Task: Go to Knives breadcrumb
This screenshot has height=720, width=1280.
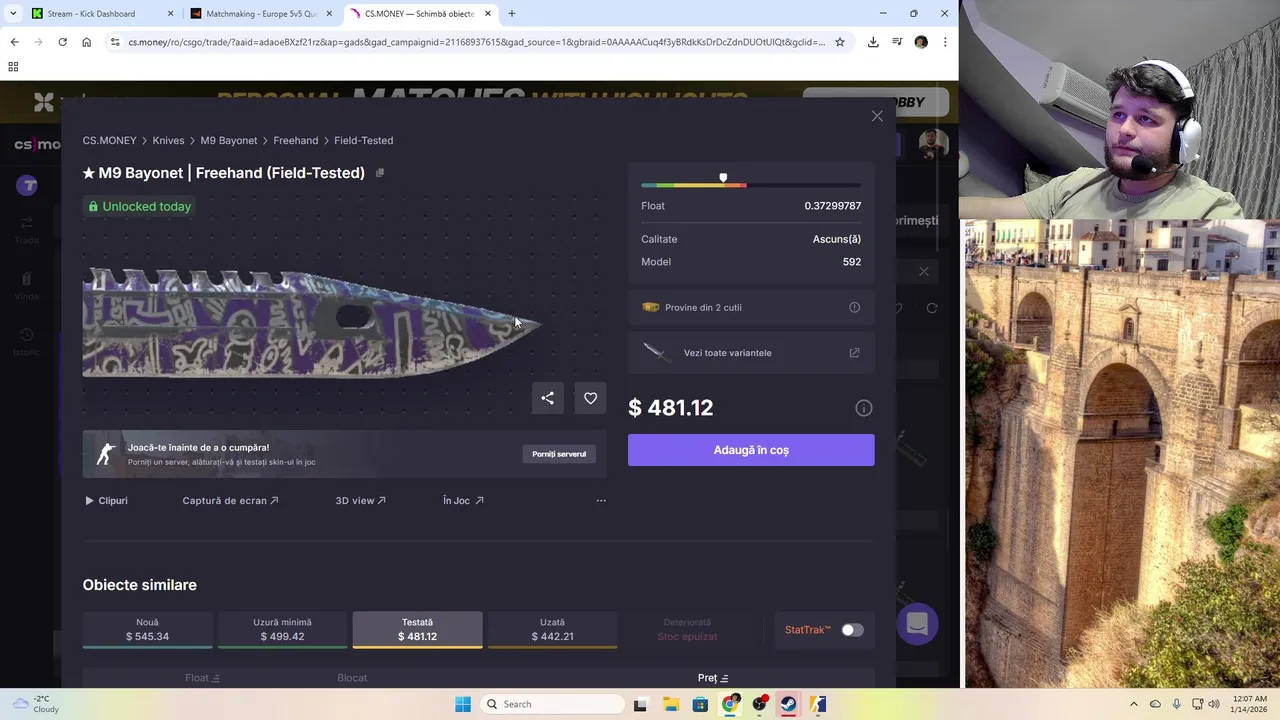Action: tap(168, 140)
